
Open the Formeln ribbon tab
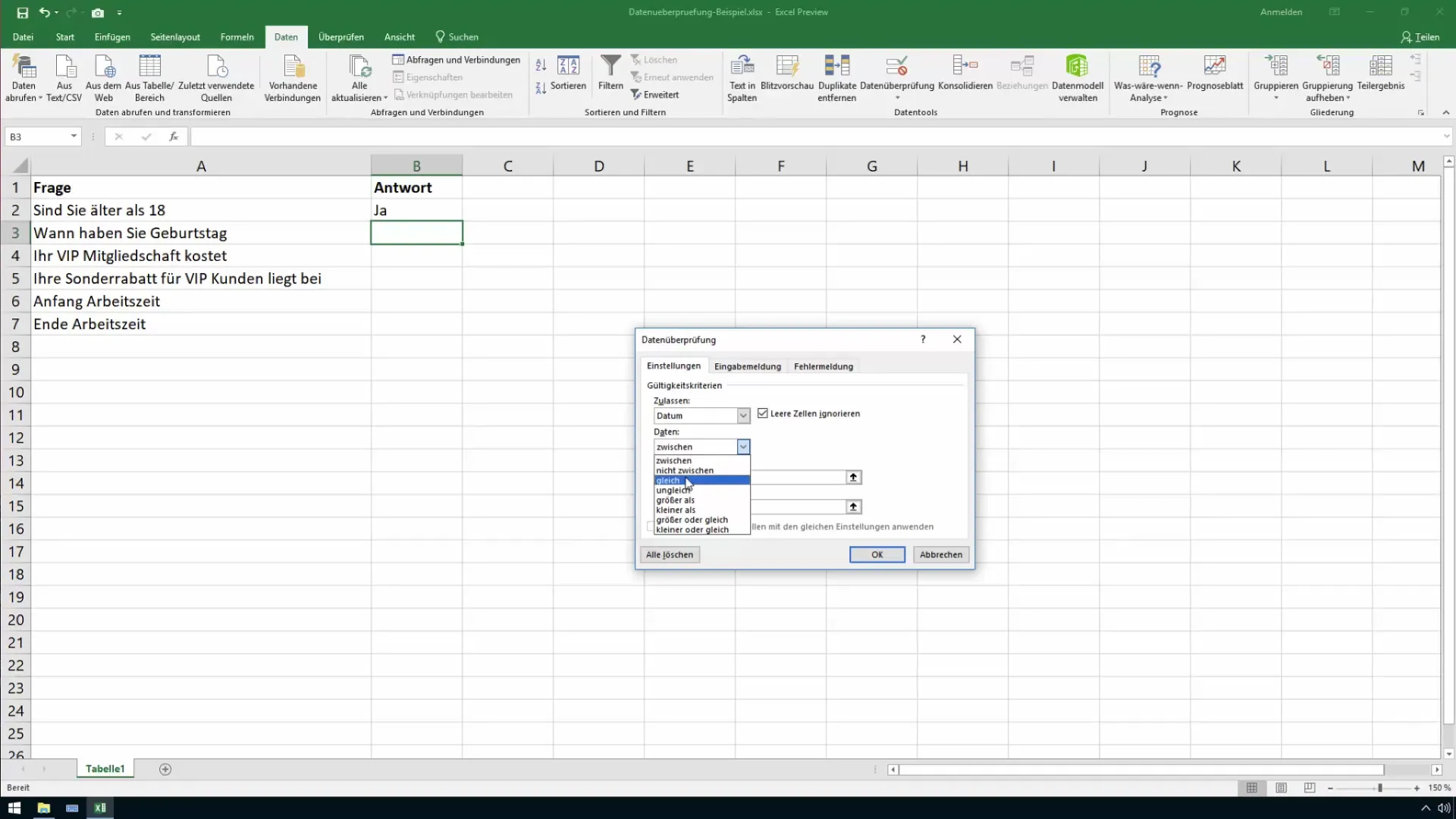point(237,36)
